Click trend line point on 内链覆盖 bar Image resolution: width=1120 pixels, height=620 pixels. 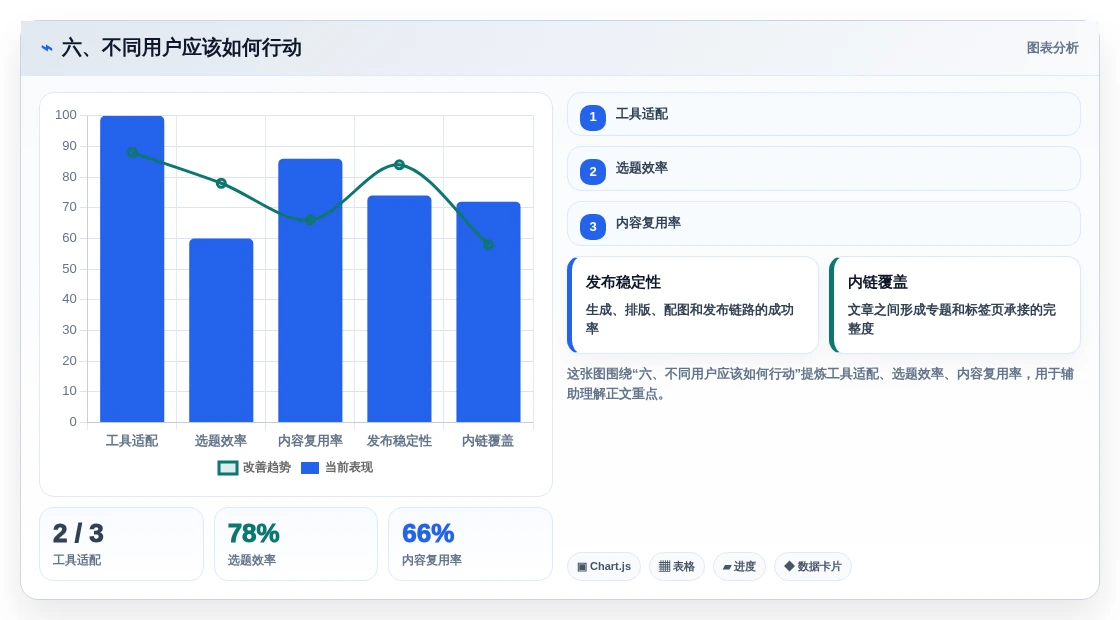point(489,244)
